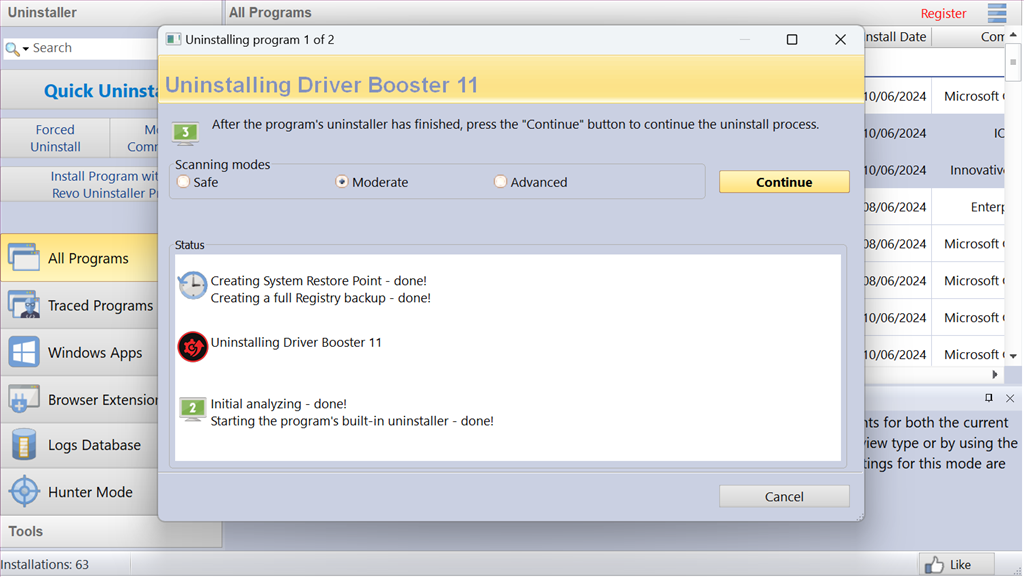Activate Hunter Mode crosshair icon
Screen dimensions: 1024x577
(23, 492)
